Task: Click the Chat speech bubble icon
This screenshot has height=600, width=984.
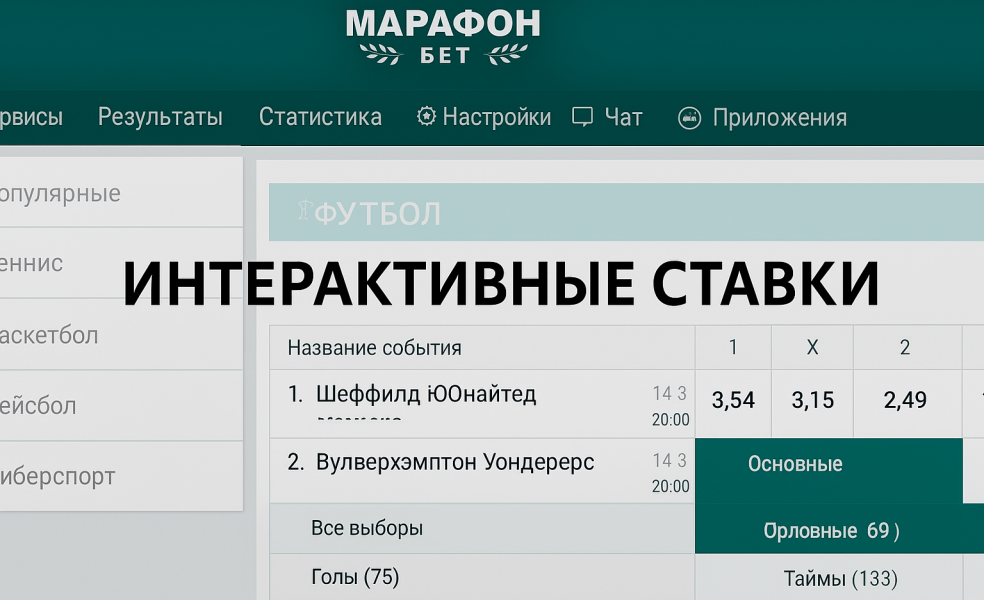Action: [x=582, y=117]
